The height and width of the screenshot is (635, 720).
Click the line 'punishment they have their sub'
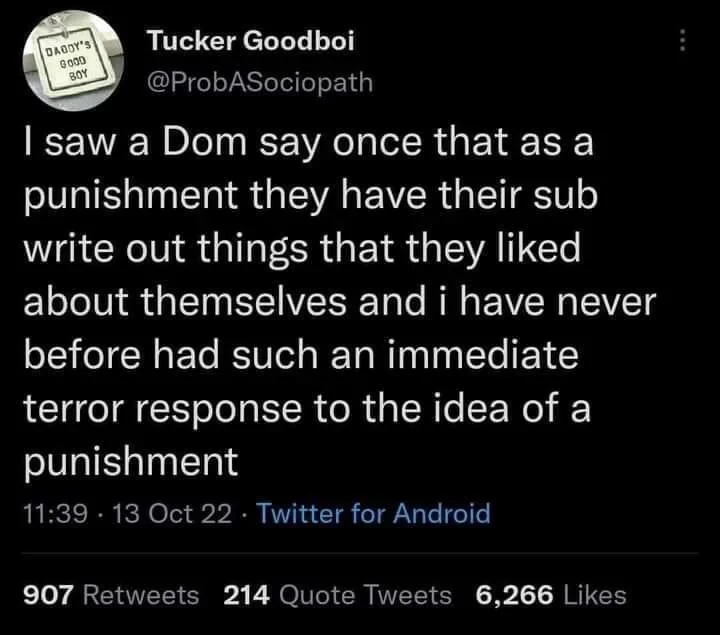(x=311, y=197)
